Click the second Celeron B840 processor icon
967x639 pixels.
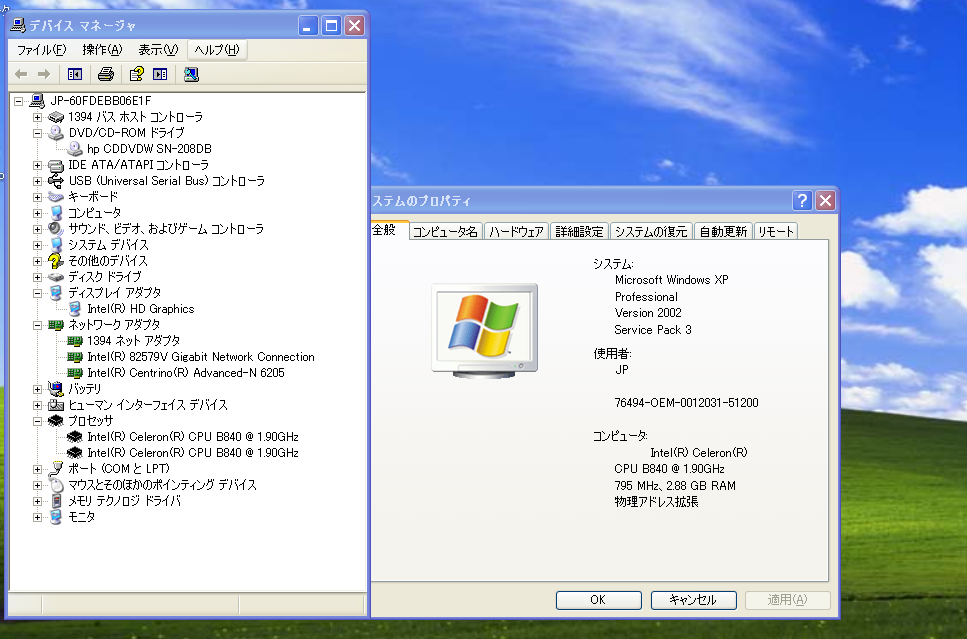[75, 453]
